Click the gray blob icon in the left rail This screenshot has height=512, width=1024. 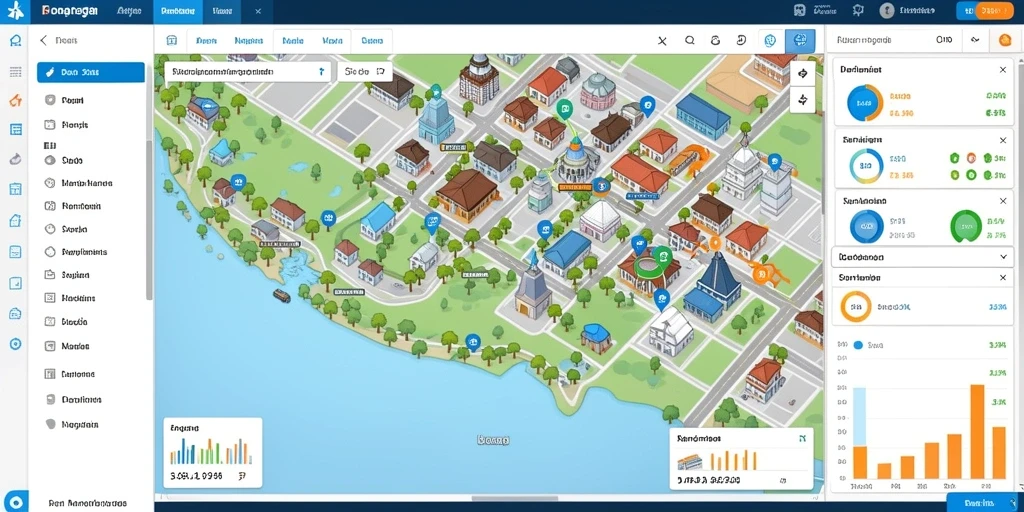[15, 159]
